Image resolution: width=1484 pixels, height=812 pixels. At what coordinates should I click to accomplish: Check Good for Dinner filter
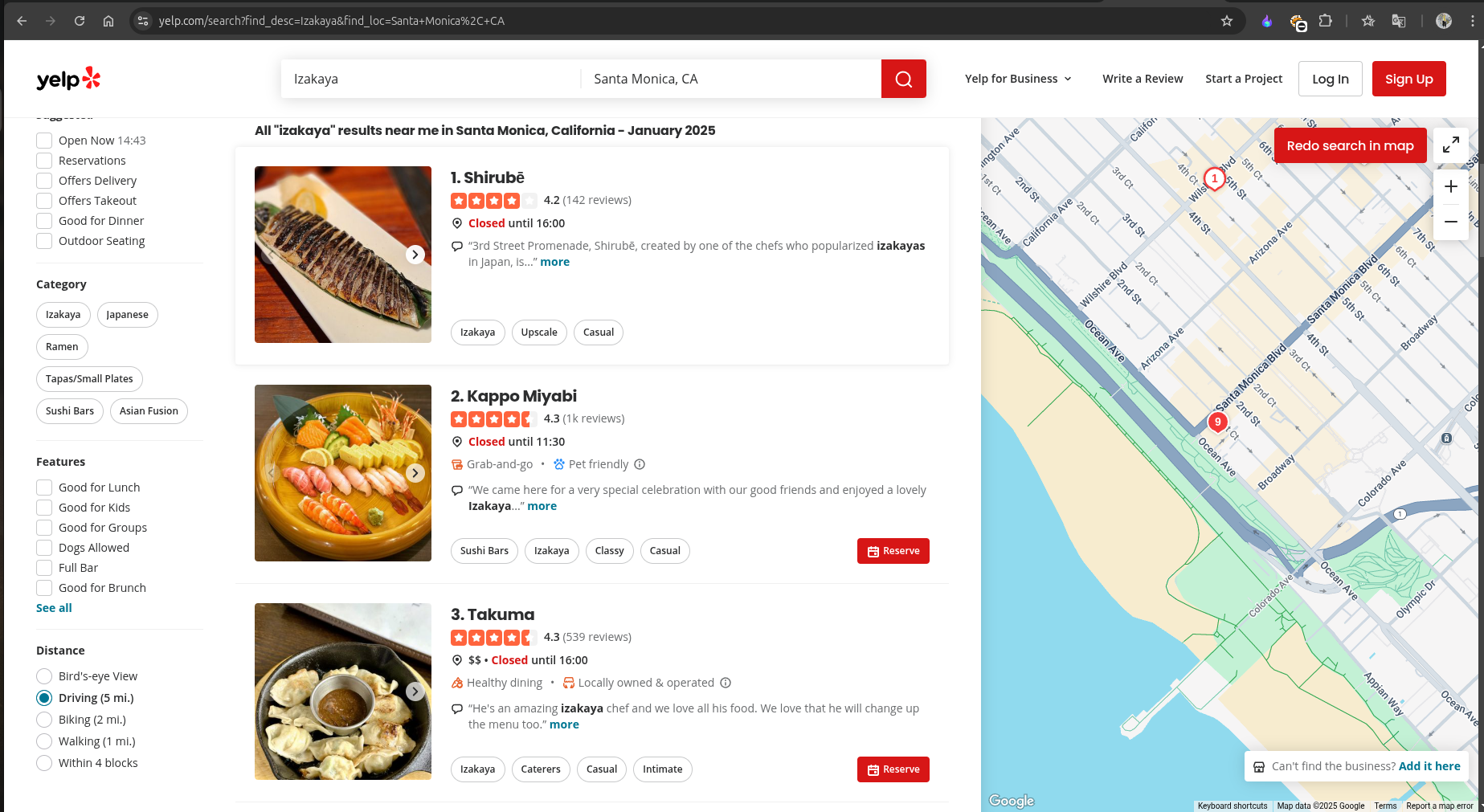point(44,221)
